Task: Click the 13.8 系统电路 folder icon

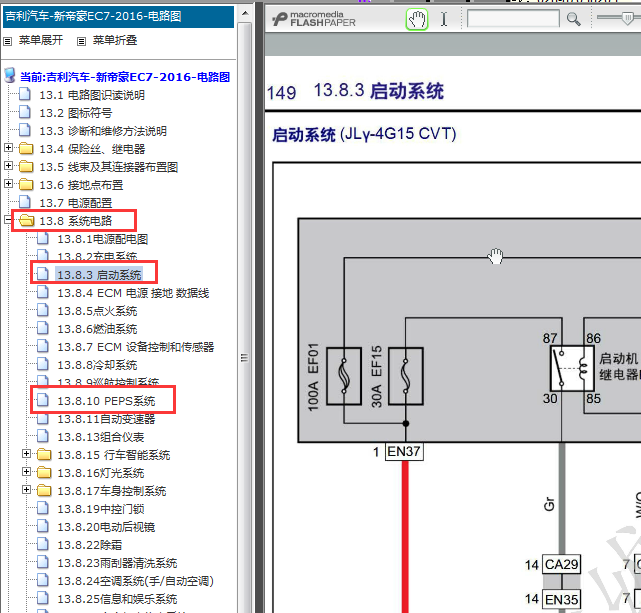Action: [27, 221]
